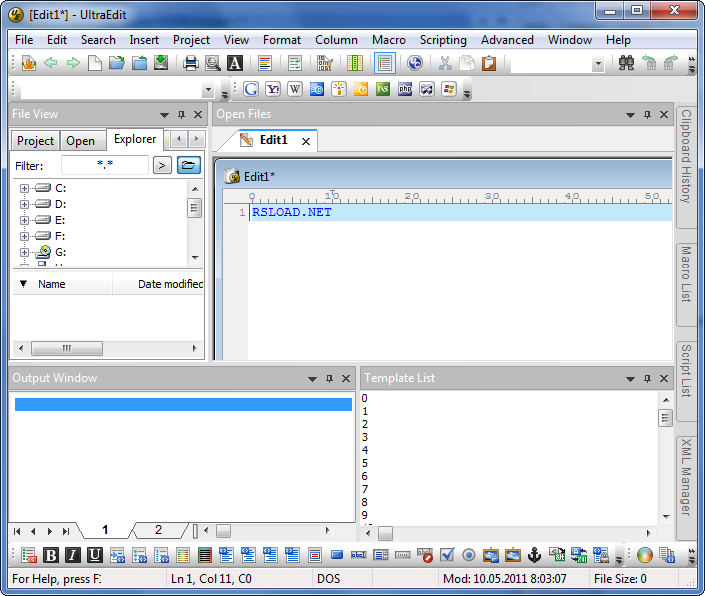
Task: Open the Template List panel dropdown arrow
Action: 630,379
